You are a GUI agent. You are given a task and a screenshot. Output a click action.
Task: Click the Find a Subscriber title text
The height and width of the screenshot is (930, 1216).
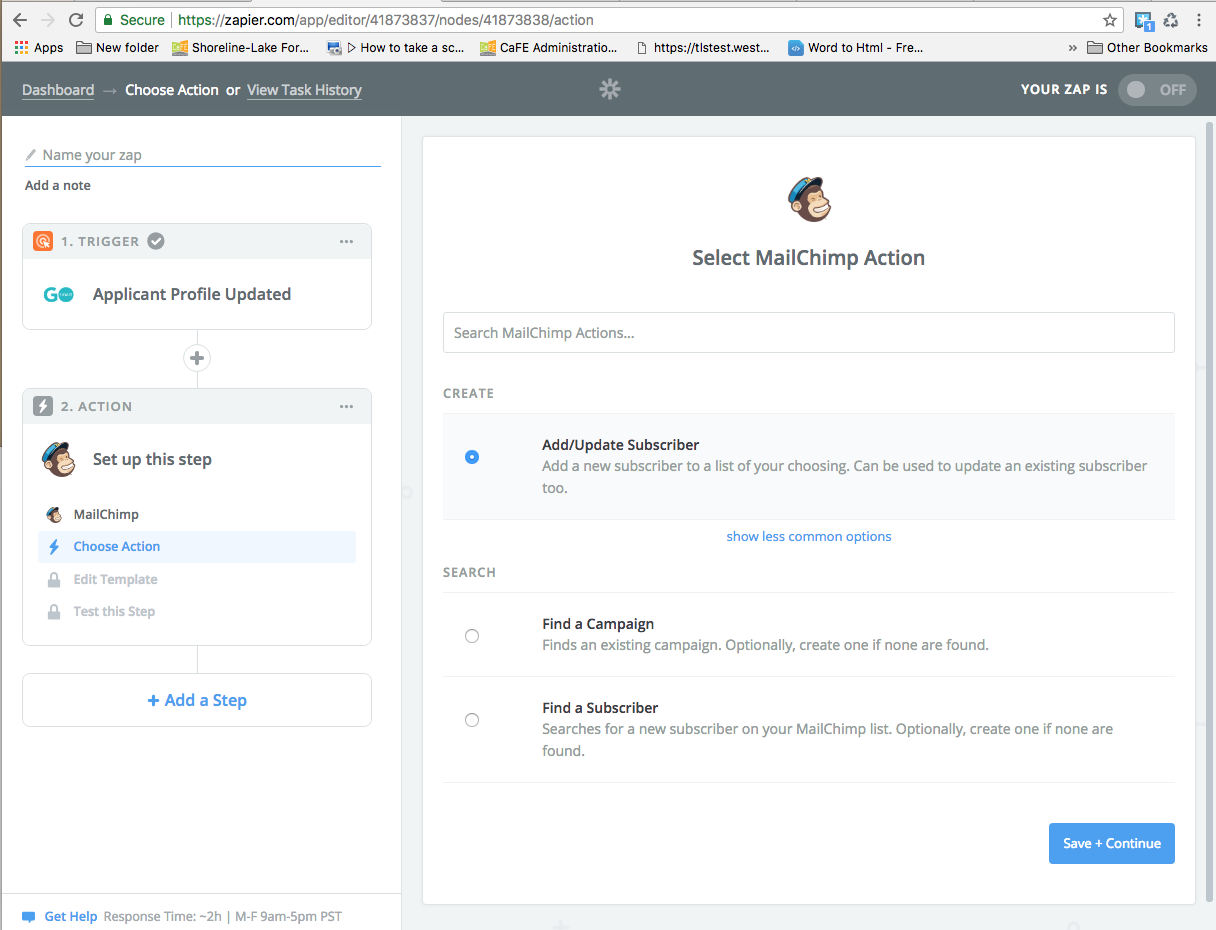[600, 708]
